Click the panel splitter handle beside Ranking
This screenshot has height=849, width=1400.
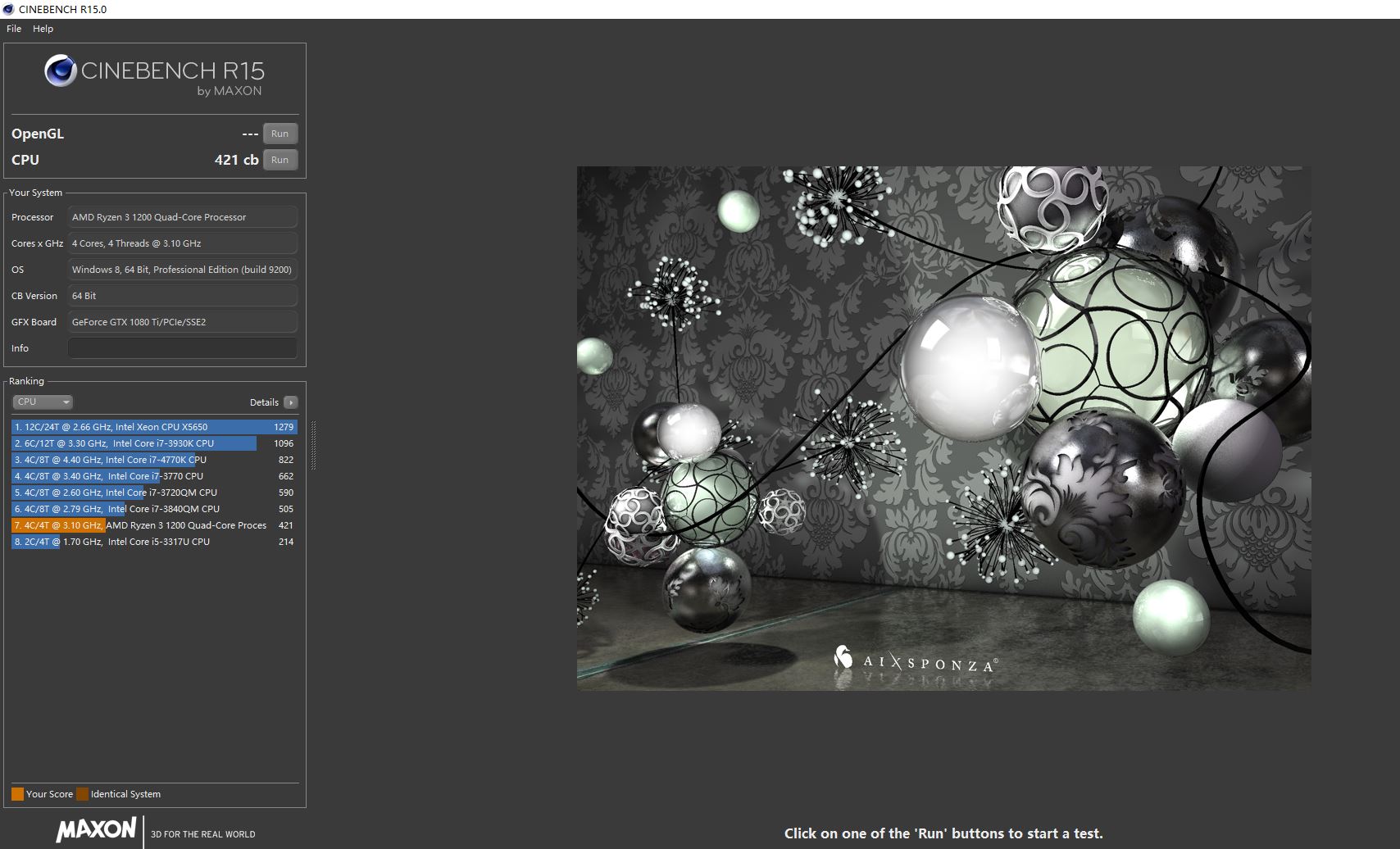(x=313, y=445)
